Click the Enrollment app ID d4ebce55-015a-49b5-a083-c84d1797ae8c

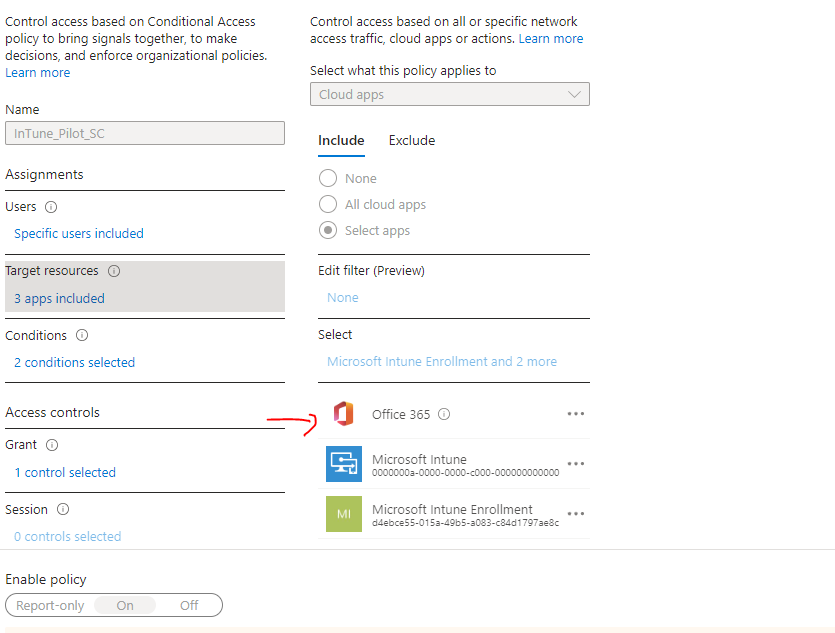pos(465,523)
